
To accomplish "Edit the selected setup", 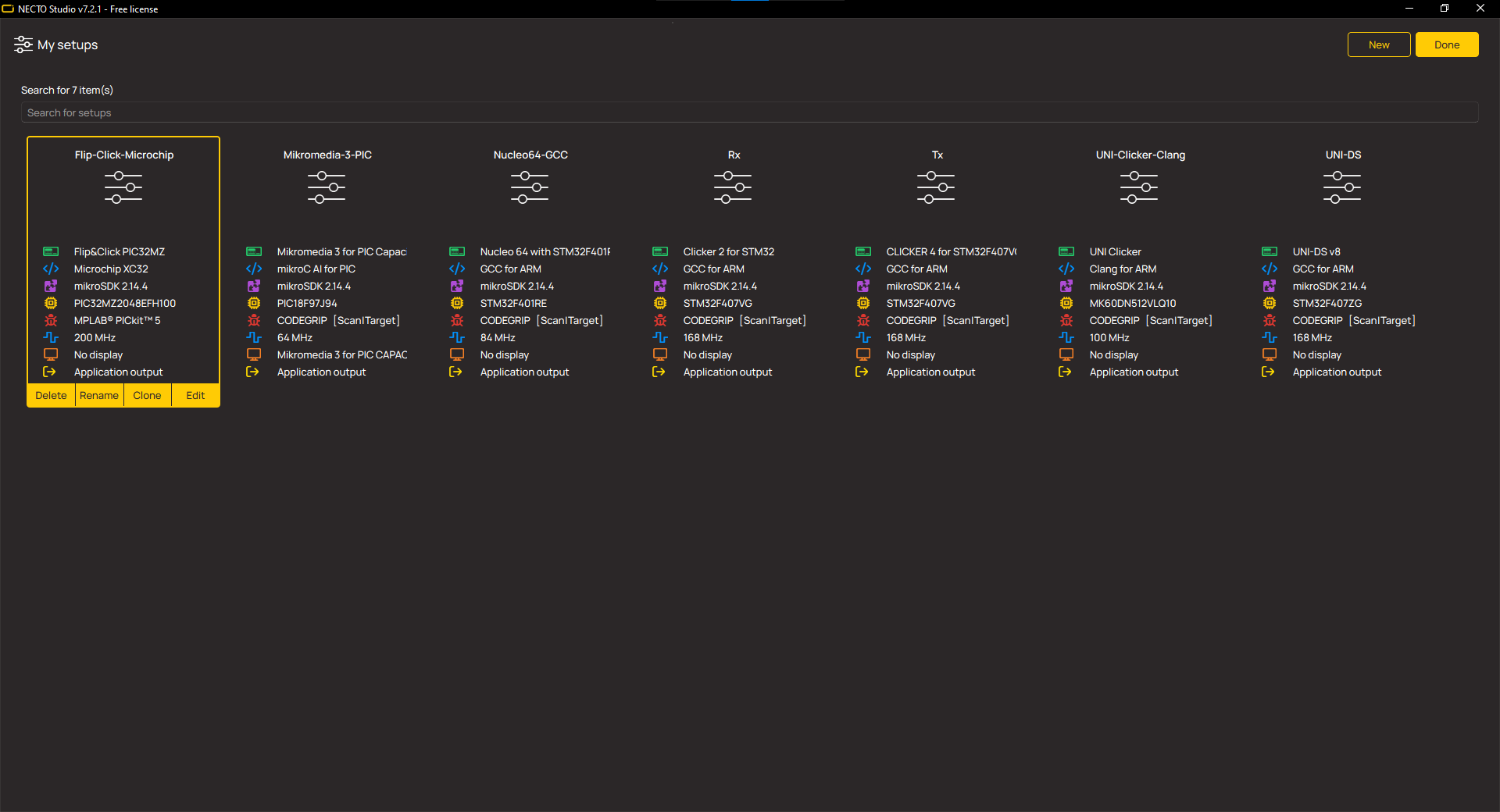I will pos(195,395).
